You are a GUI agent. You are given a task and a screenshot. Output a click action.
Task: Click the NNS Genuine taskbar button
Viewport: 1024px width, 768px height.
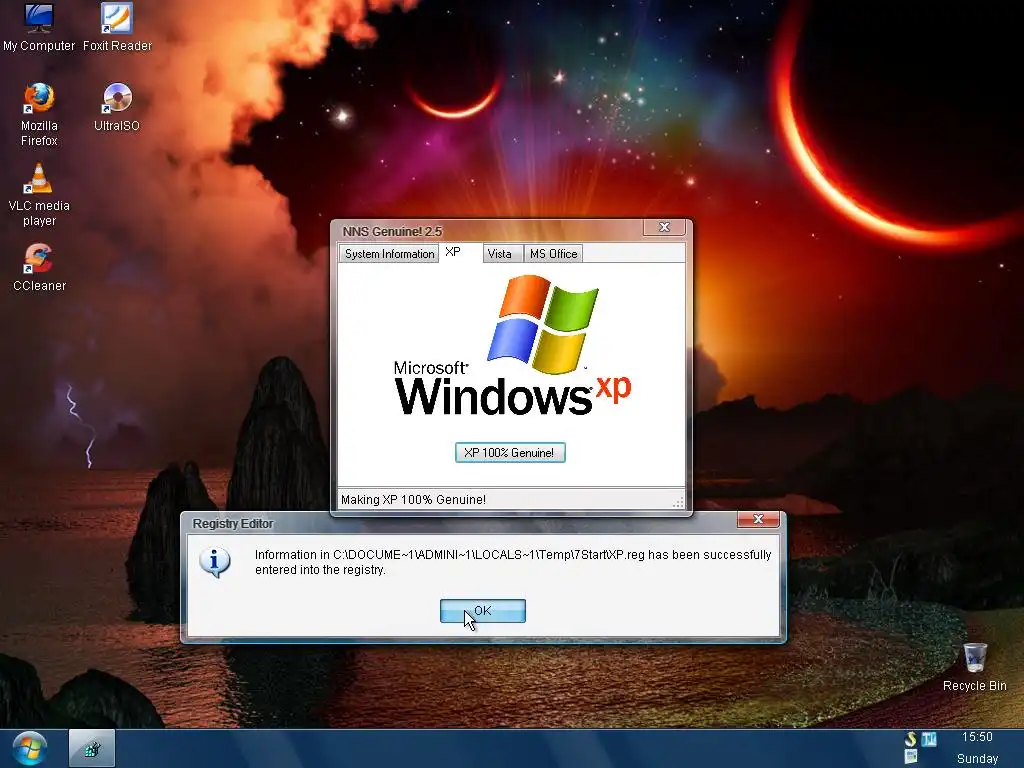(x=92, y=748)
